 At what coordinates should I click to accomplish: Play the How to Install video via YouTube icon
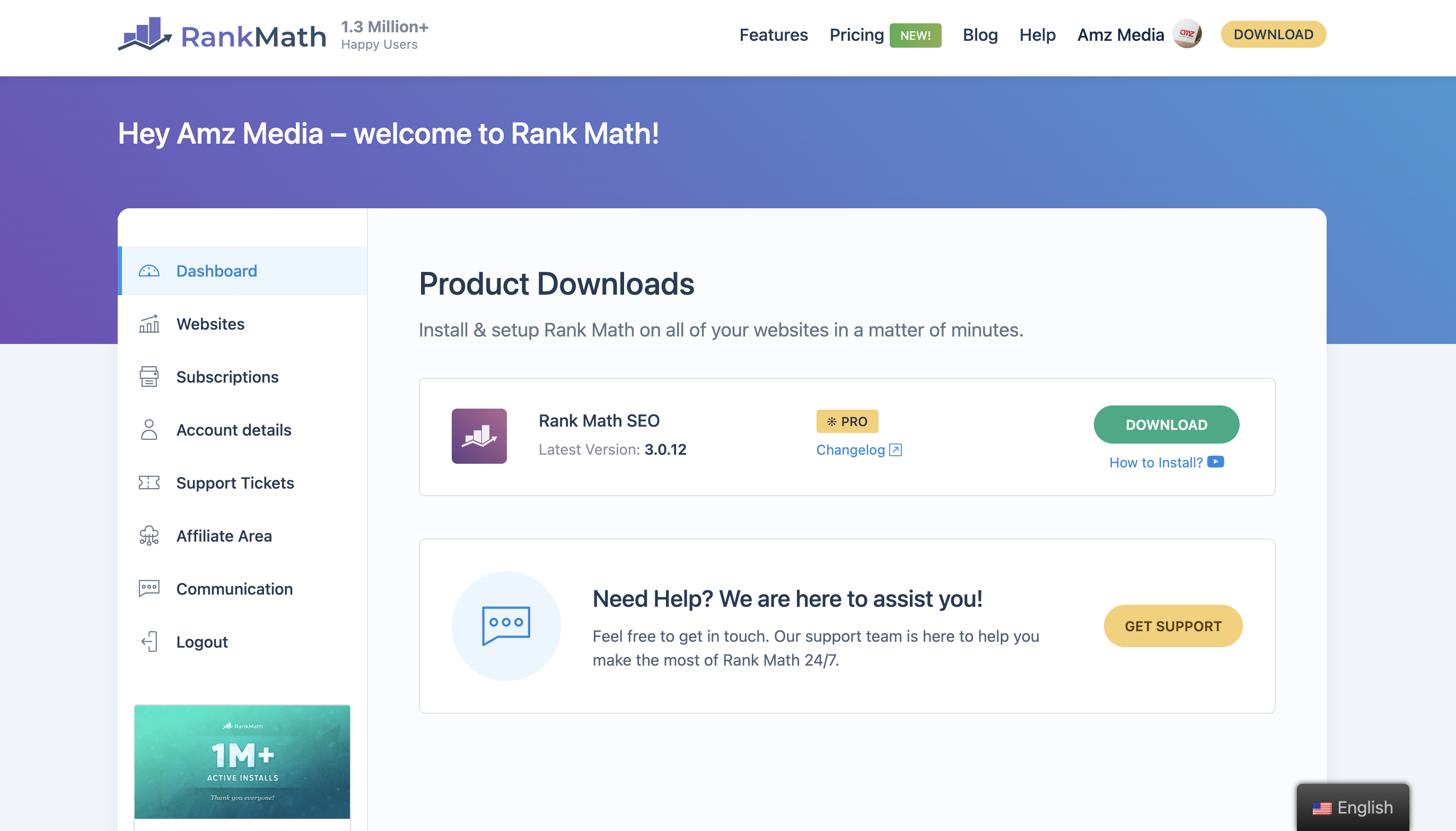tap(1216, 462)
